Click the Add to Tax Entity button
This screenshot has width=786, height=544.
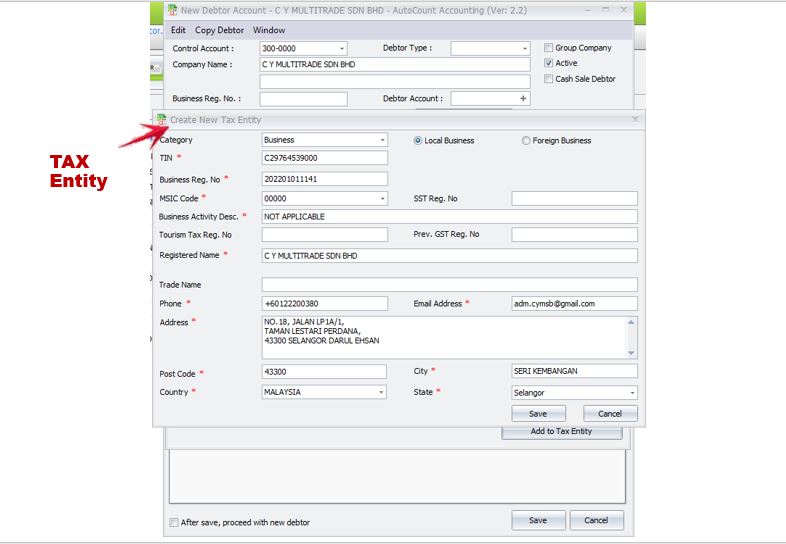click(561, 433)
